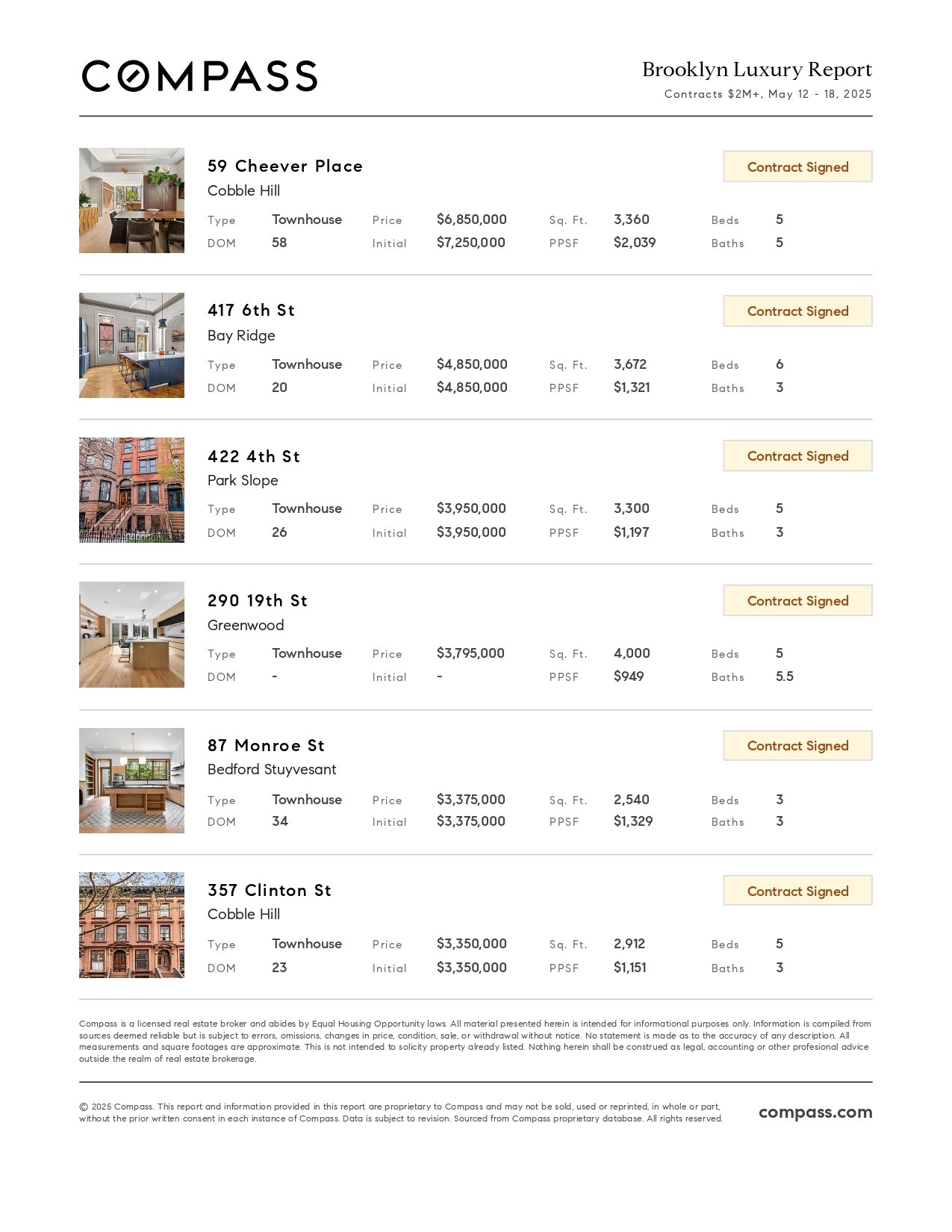Click Contract Signed badge for 357 Clinton St
Screen dimensions: 952x1232
[x=797, y=891]
